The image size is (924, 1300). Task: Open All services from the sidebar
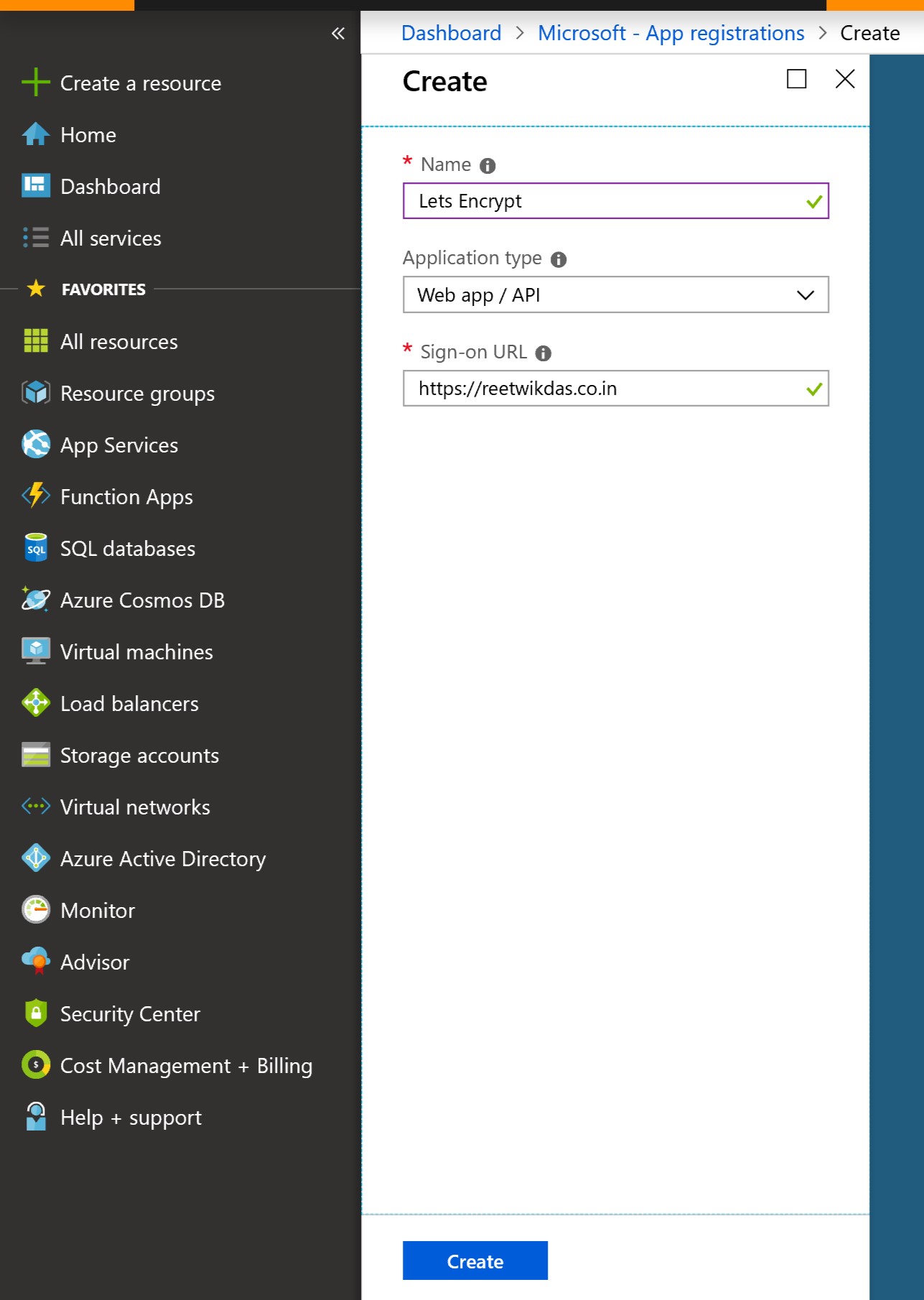coord(111,238)
